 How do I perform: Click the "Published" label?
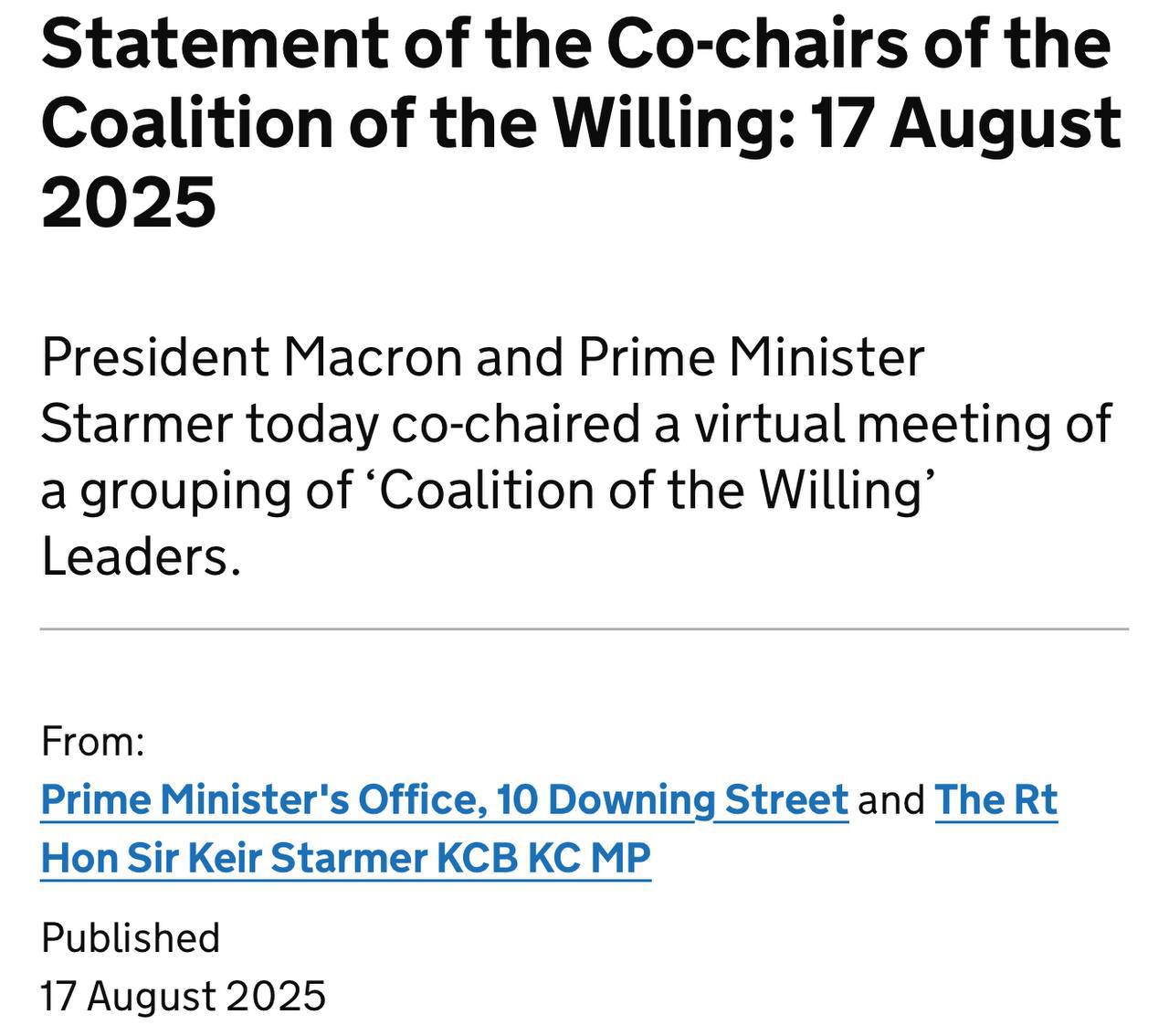click(x=131, y=937)
